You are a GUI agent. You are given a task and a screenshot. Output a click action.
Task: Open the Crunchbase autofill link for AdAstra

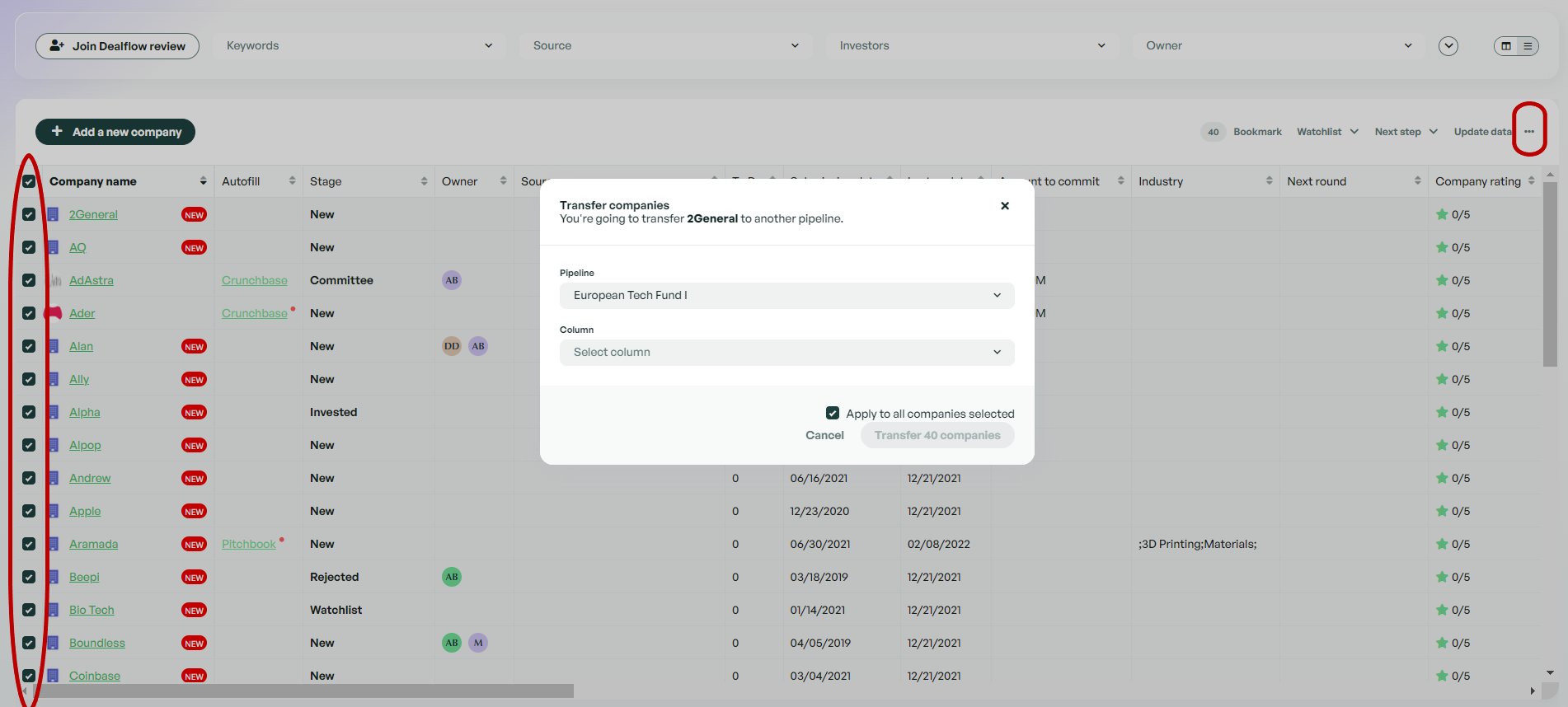point(255,280)
